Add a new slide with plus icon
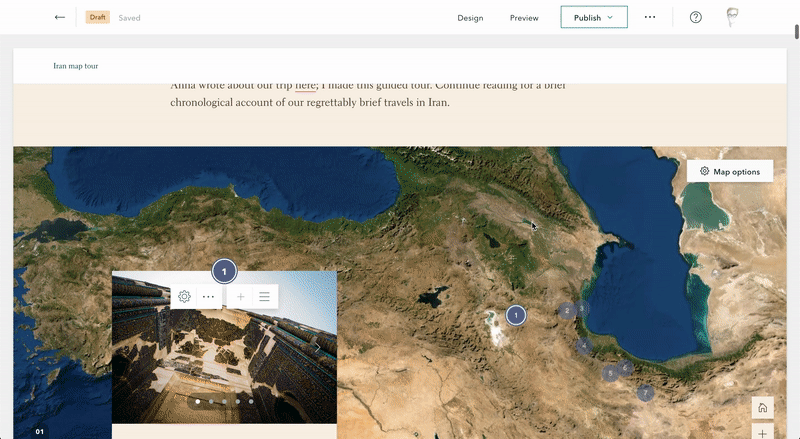 pos(240,297)
